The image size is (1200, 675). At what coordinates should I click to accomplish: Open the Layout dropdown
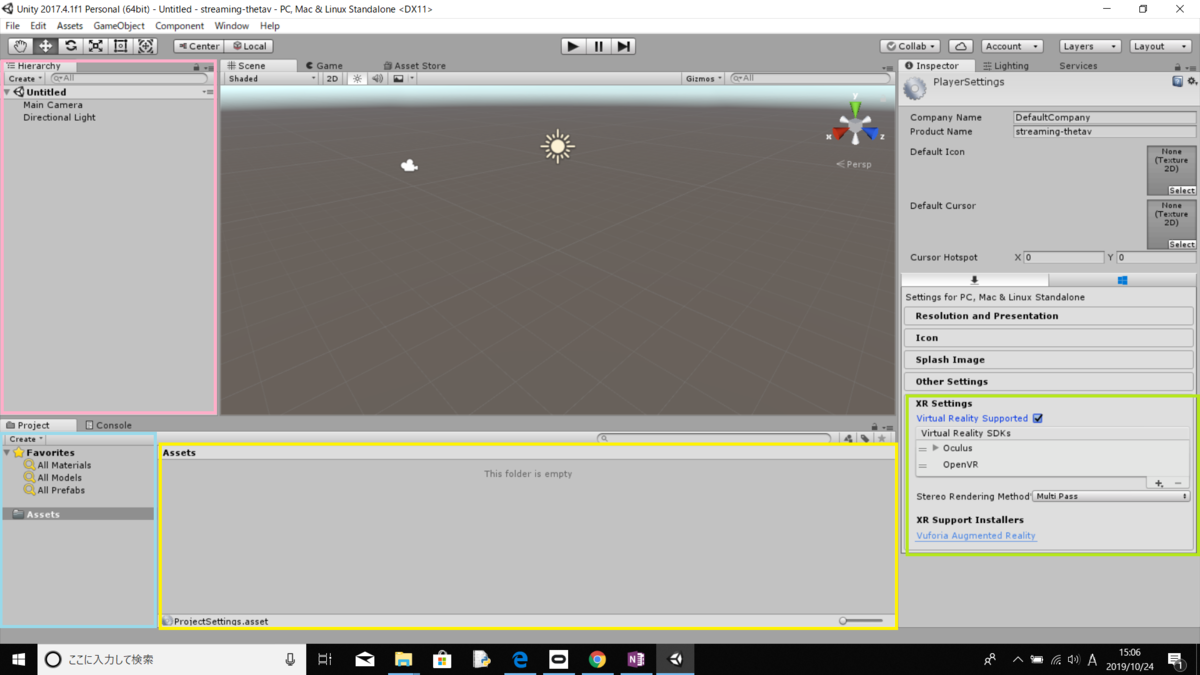(1160, 46)
